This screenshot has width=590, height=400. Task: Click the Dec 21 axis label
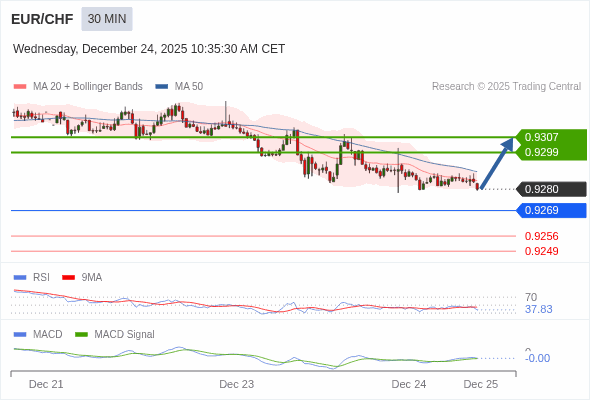[46, 384]
